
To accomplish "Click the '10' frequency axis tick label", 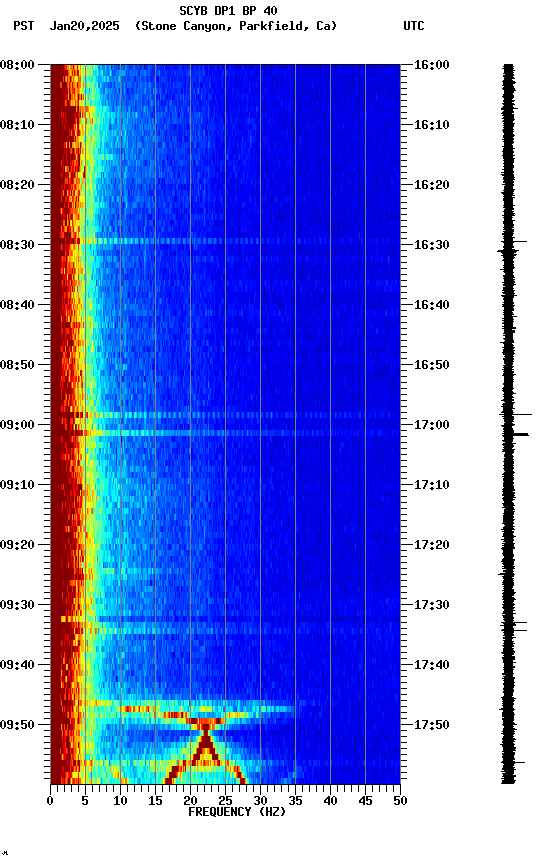I will [120, 801].
